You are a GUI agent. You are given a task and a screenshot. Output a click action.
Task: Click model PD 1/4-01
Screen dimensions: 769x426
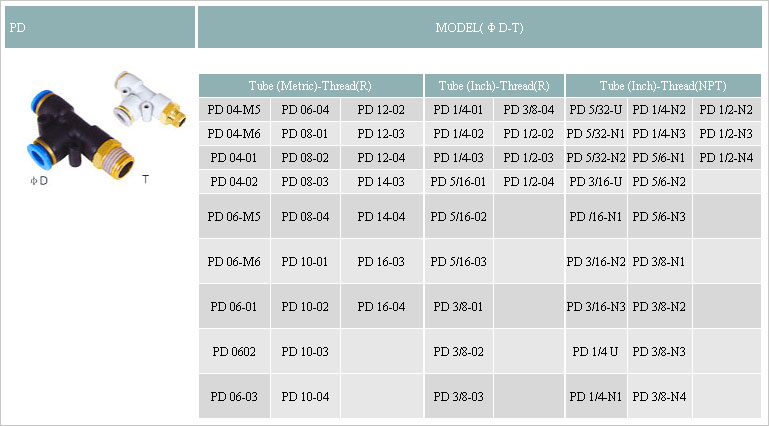point(458,109)
